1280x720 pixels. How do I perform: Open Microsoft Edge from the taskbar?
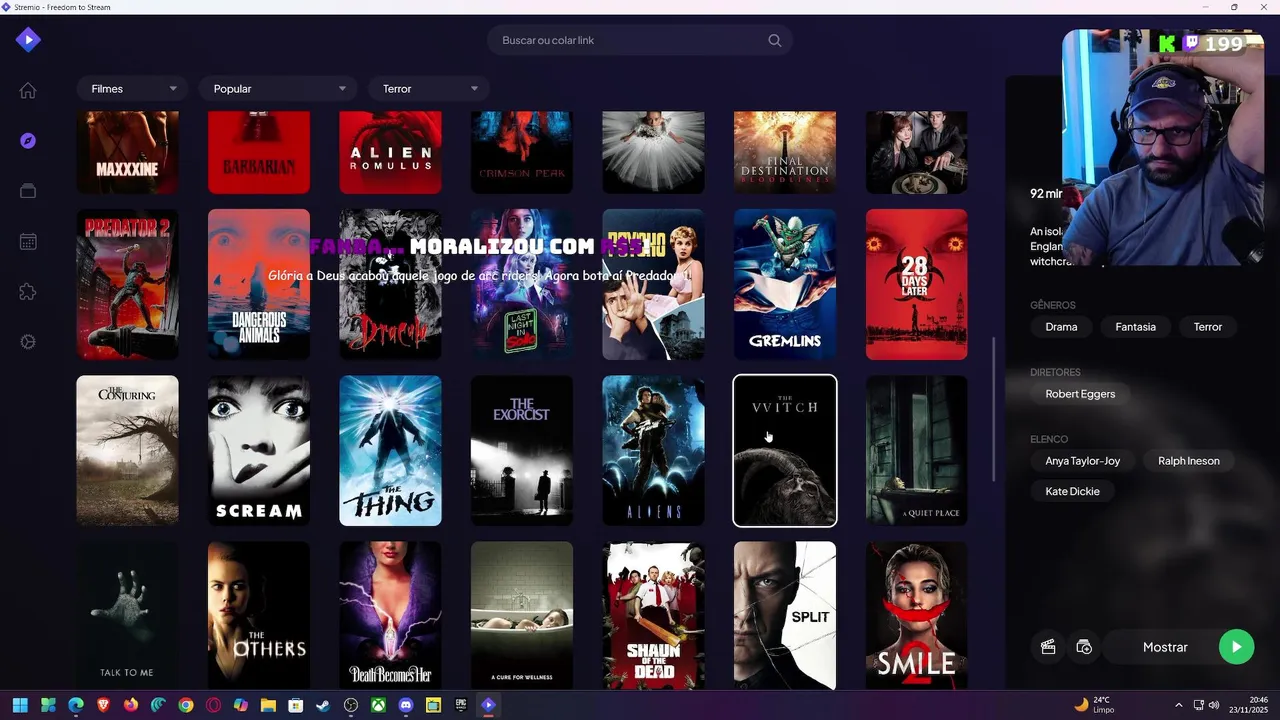(x=76, y=705)
